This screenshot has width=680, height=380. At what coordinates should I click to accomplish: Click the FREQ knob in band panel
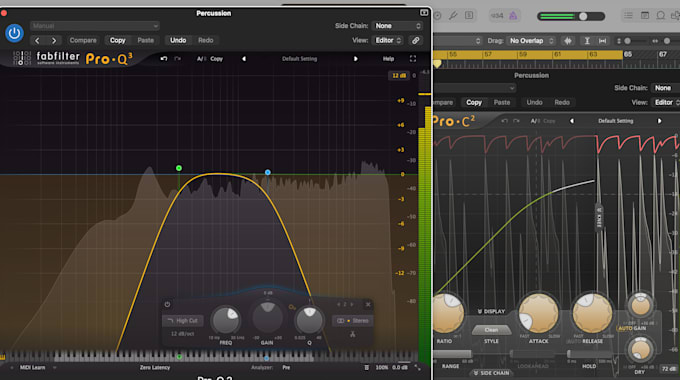pyautogui.click(x=226, y=321)
